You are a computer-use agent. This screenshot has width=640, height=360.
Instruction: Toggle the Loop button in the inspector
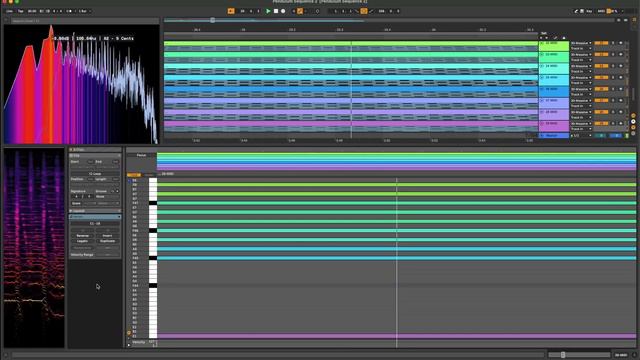(x=95, y=173)
